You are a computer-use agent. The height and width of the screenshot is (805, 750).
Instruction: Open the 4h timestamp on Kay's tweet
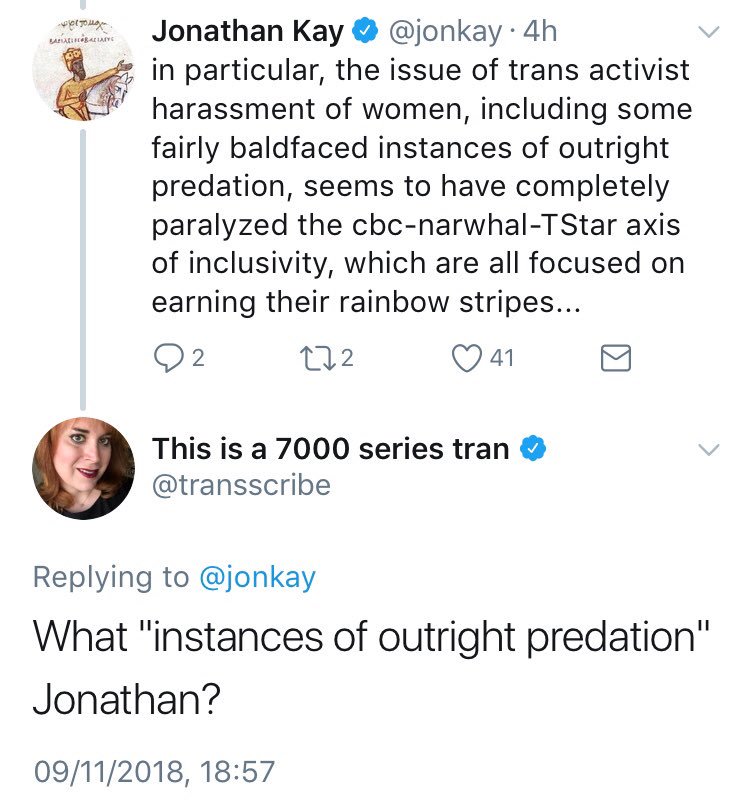pos(540,31)
